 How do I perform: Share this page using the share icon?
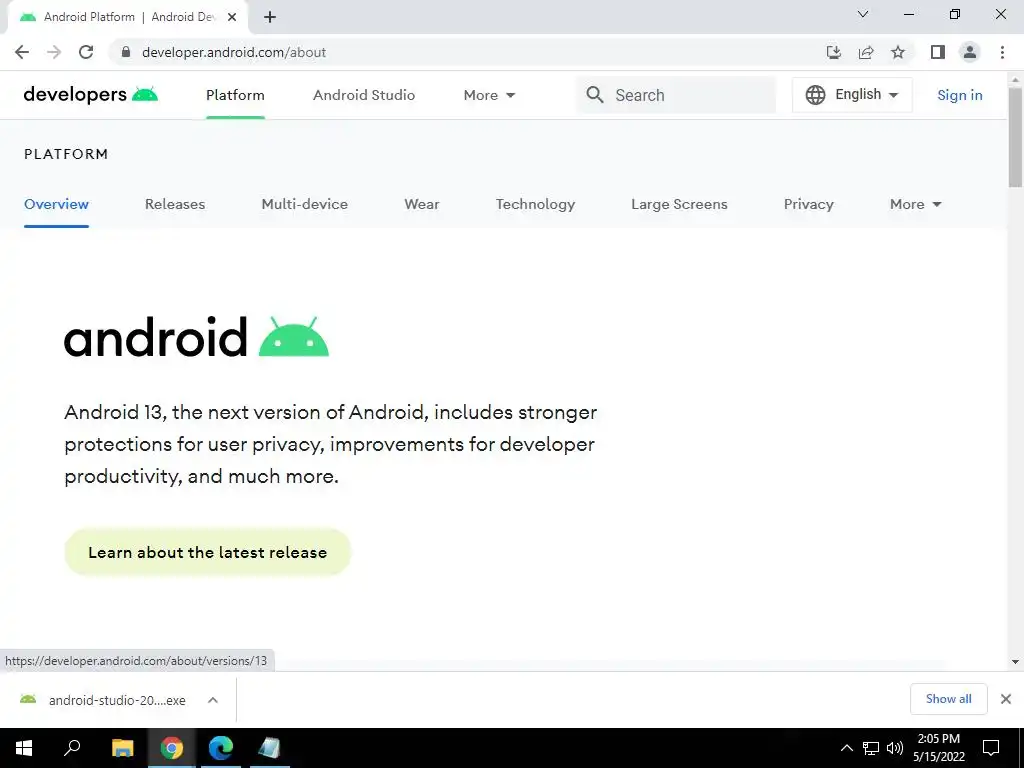pos(866,52)
